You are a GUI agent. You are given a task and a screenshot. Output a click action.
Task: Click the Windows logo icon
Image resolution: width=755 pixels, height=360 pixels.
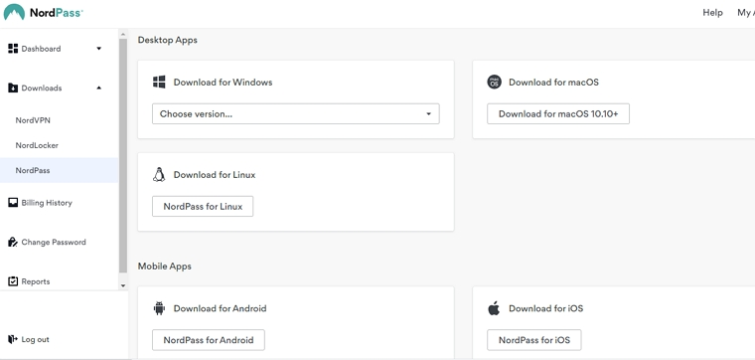coord(159,82)
